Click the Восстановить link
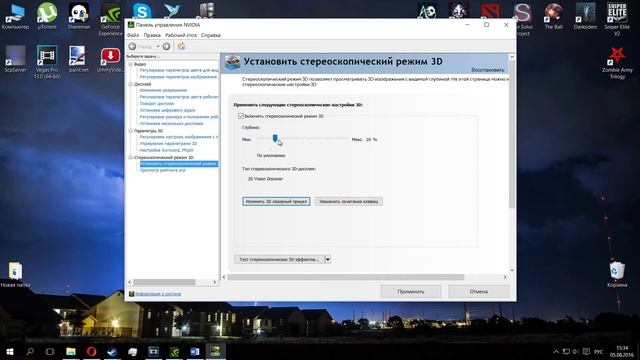Viewport: 640px width, 360px height. click(x=487, y=70)
